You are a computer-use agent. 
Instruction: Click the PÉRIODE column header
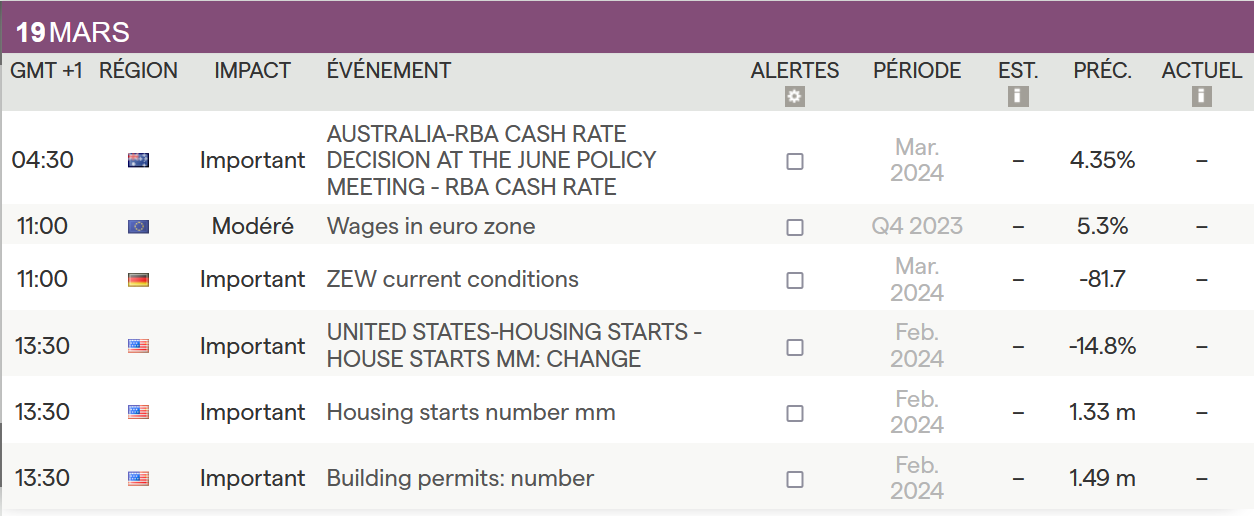917,71
